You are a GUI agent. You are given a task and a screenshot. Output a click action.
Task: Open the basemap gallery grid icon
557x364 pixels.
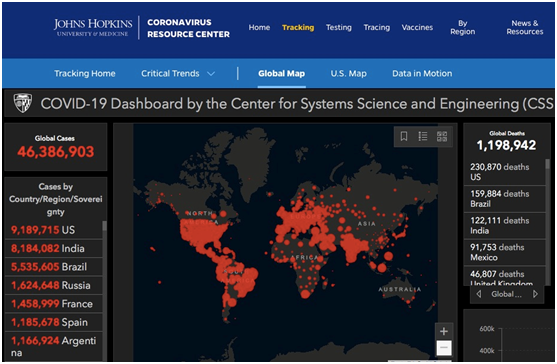[x=442, y=136]
